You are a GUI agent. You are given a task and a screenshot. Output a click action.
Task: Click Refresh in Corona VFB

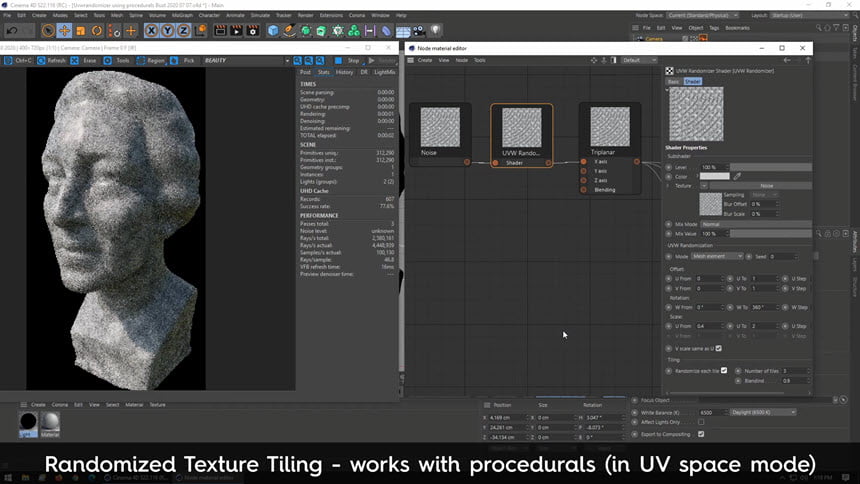(51, 60)
